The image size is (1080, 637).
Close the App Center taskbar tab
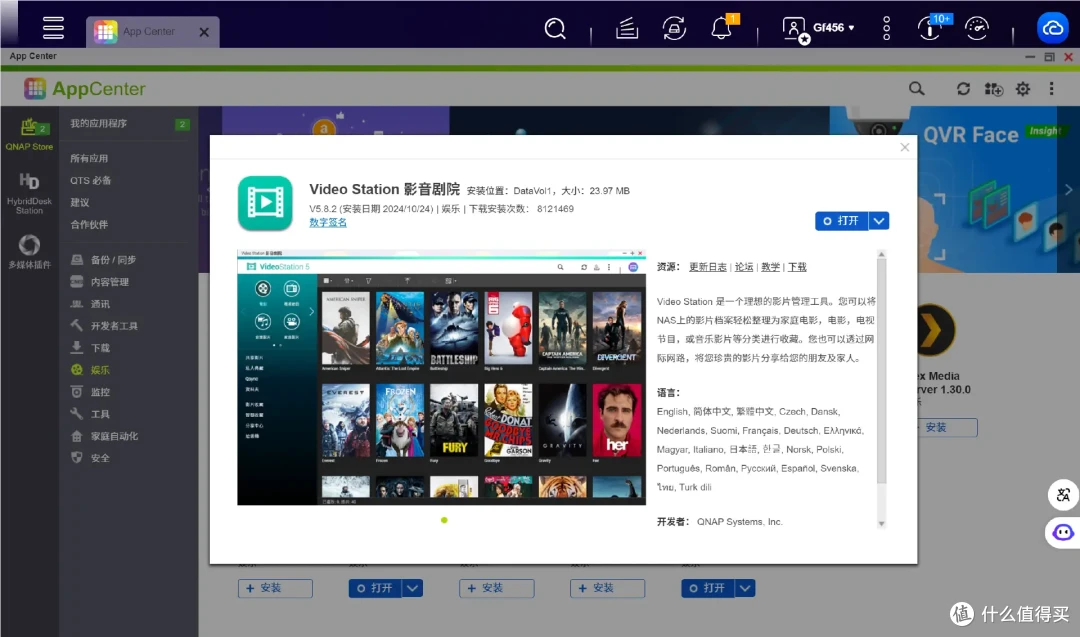click(x=204, y=32)
